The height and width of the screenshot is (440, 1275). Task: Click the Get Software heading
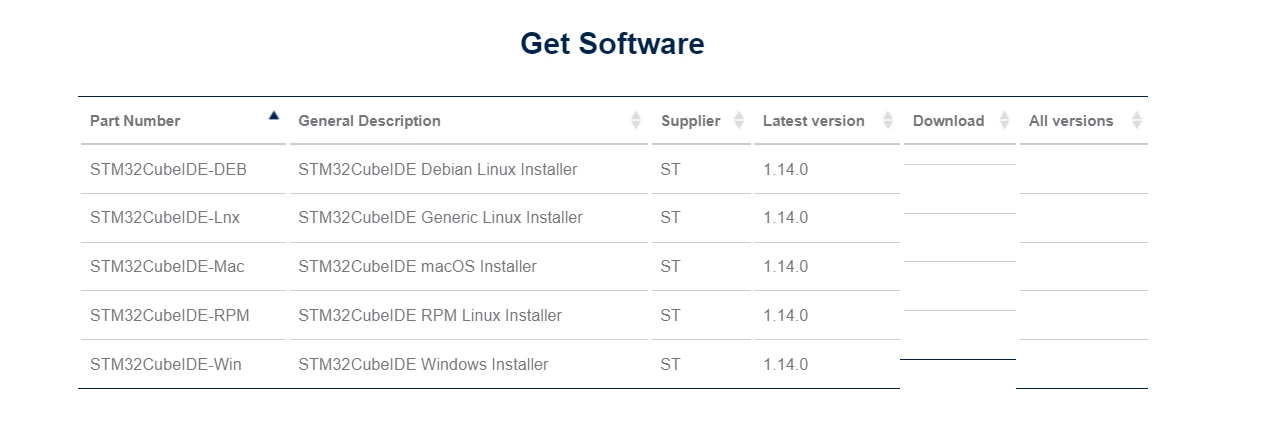click(x=612, y=44)
